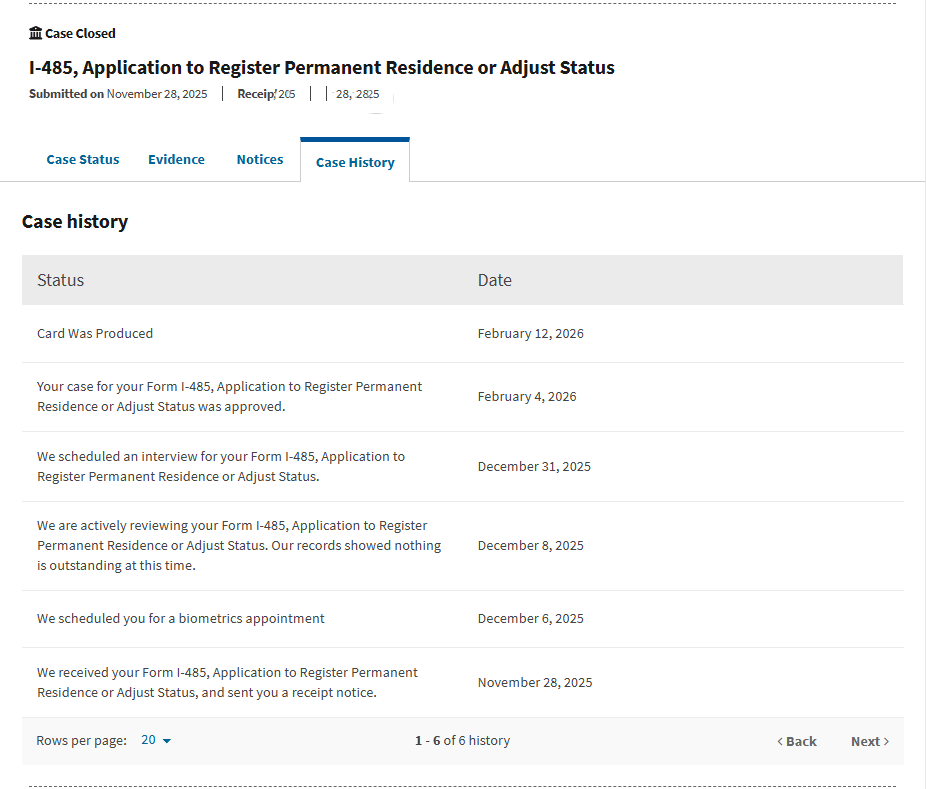Open the Notices tab

[260, 159]
